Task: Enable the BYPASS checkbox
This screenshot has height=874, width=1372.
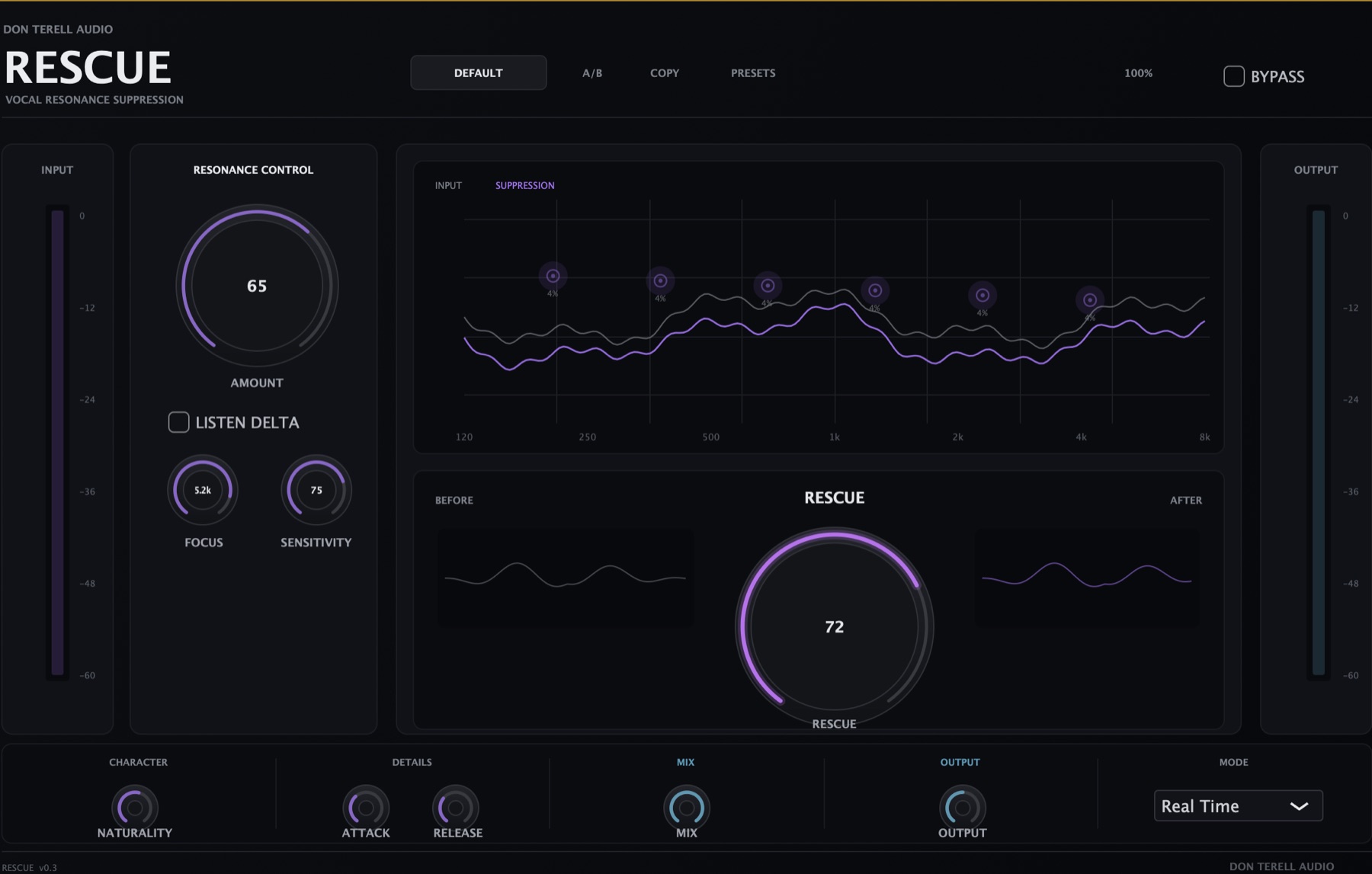Action: pos(1234,76)
